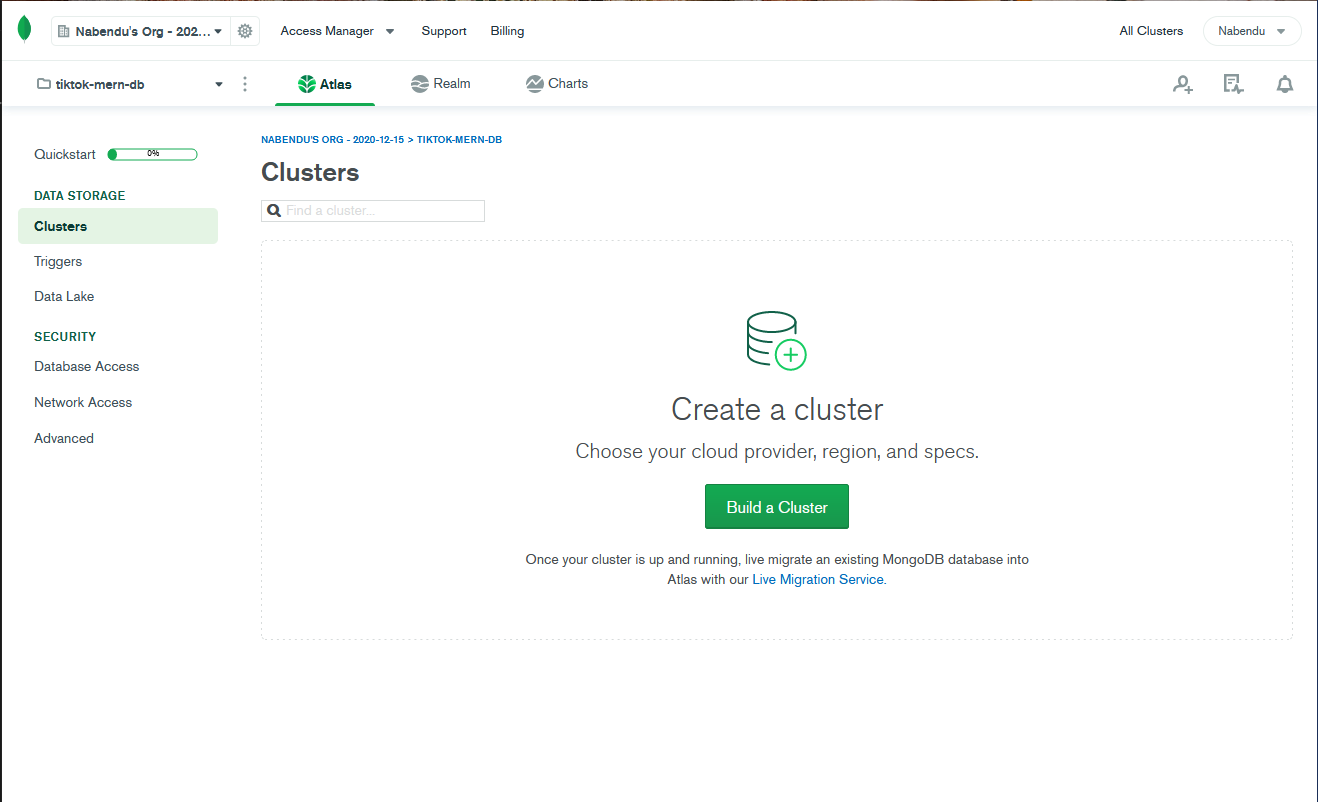Go to All Clusters
The height and width of the screenshot is (802, 1318).
(1151, 31)
